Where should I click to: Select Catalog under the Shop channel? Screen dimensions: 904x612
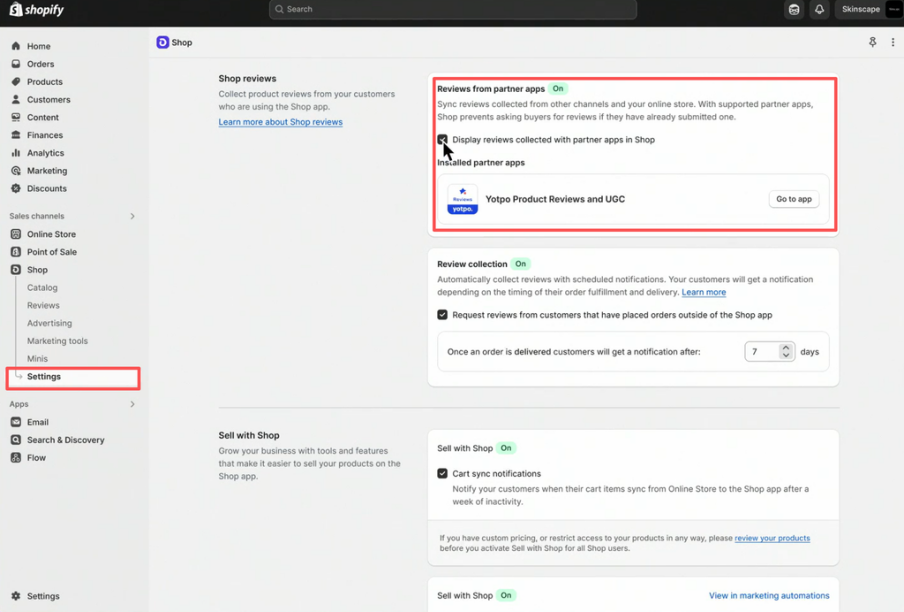pyautogui.click(x=42, y=288)
